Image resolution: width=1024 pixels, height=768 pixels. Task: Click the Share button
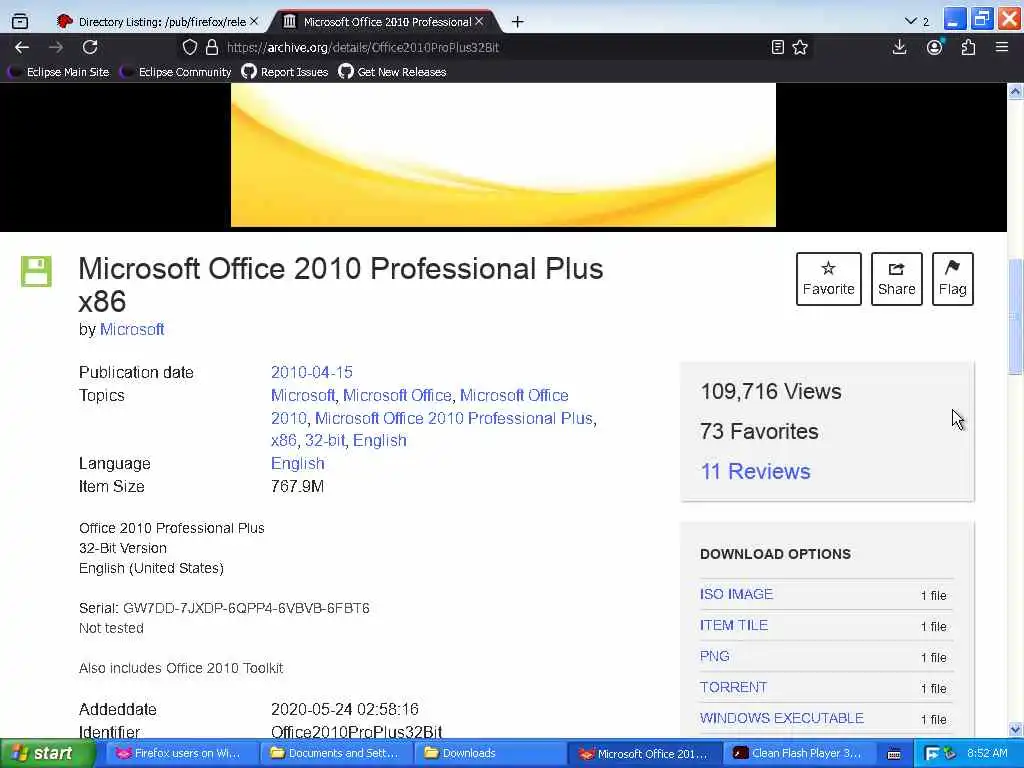click(x=897, y=279)
